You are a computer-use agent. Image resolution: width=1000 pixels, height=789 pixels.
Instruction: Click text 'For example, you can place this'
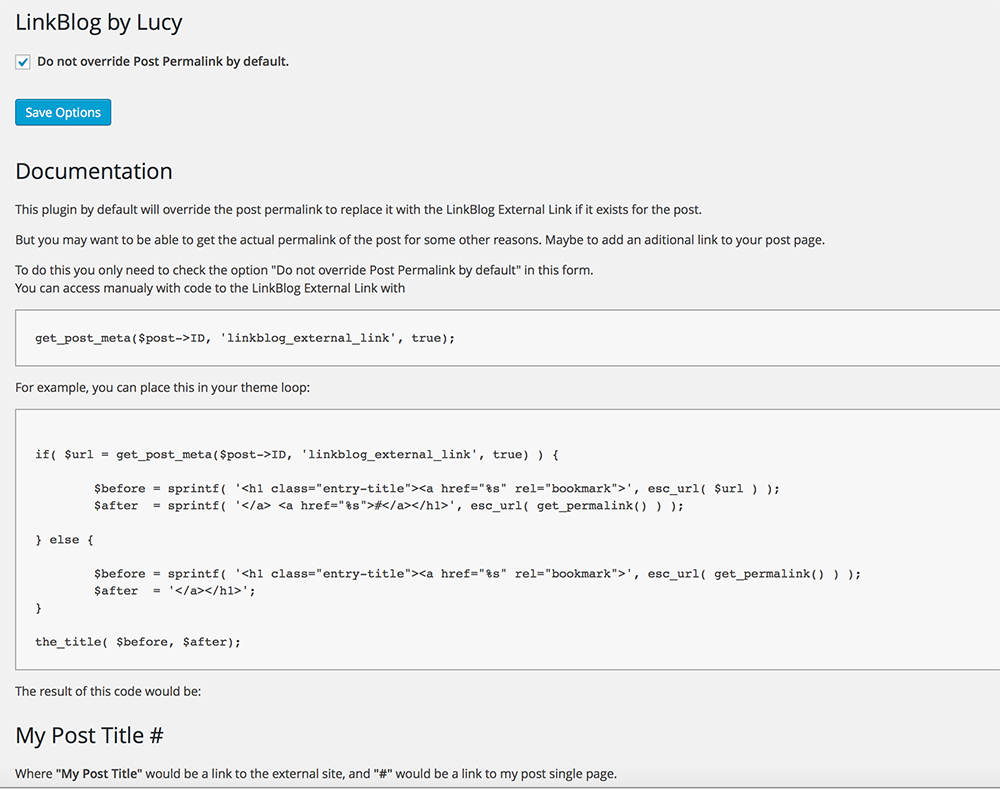coord(163,388)
